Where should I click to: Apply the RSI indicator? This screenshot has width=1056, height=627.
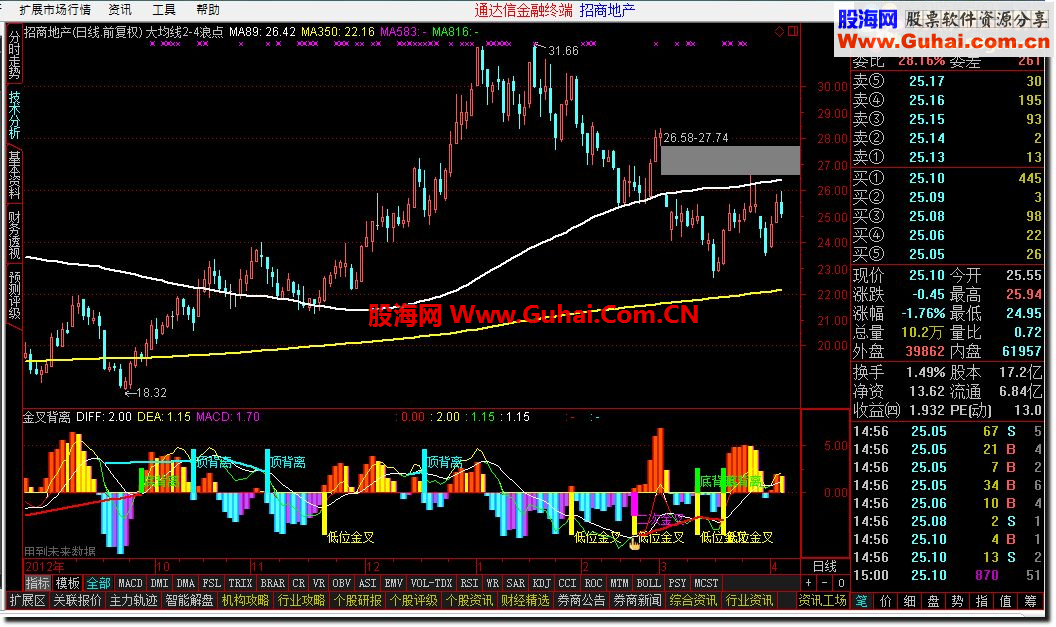[x=469, y=583]
